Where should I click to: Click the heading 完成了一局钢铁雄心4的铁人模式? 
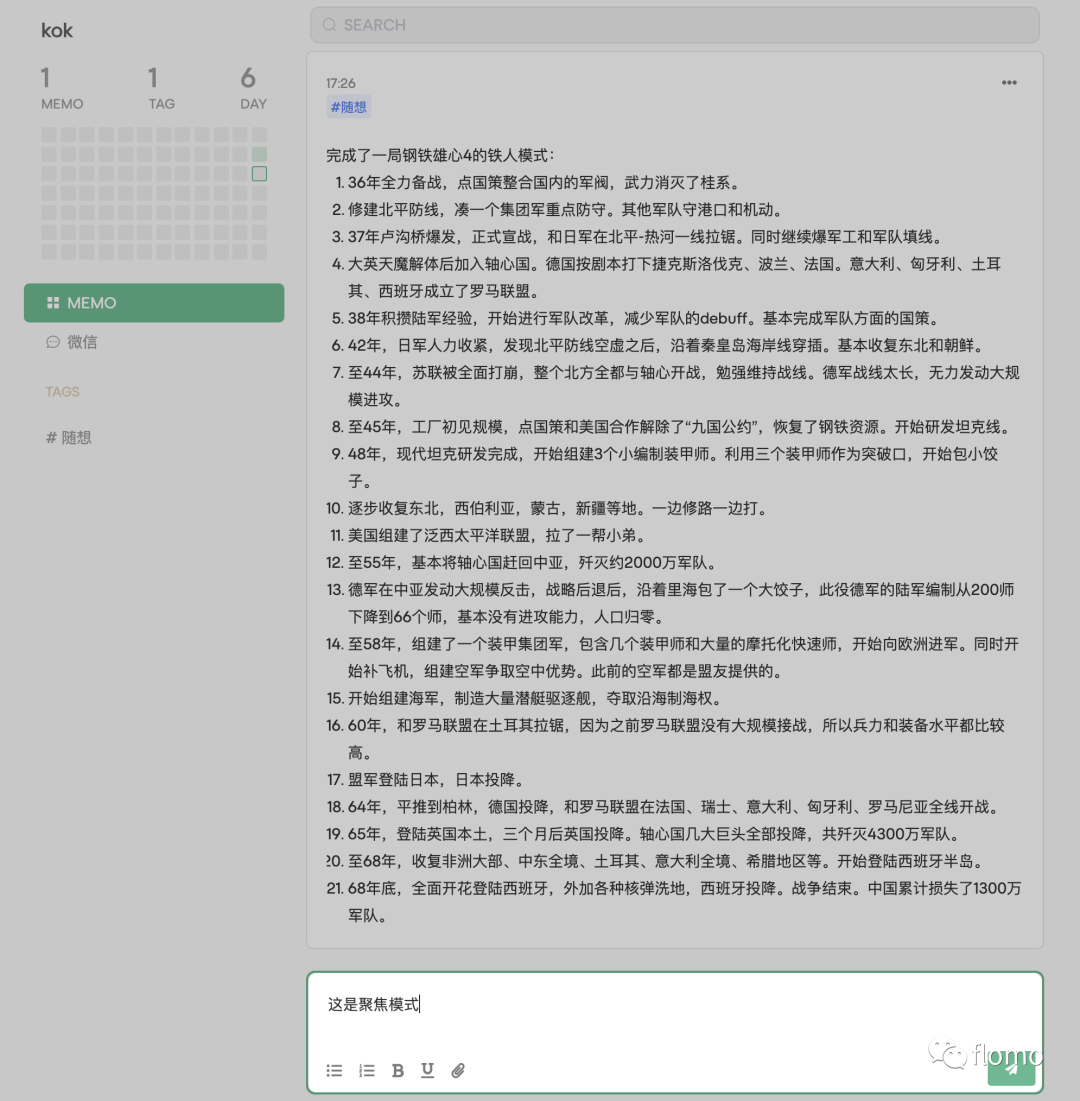(x=441, y=155)
